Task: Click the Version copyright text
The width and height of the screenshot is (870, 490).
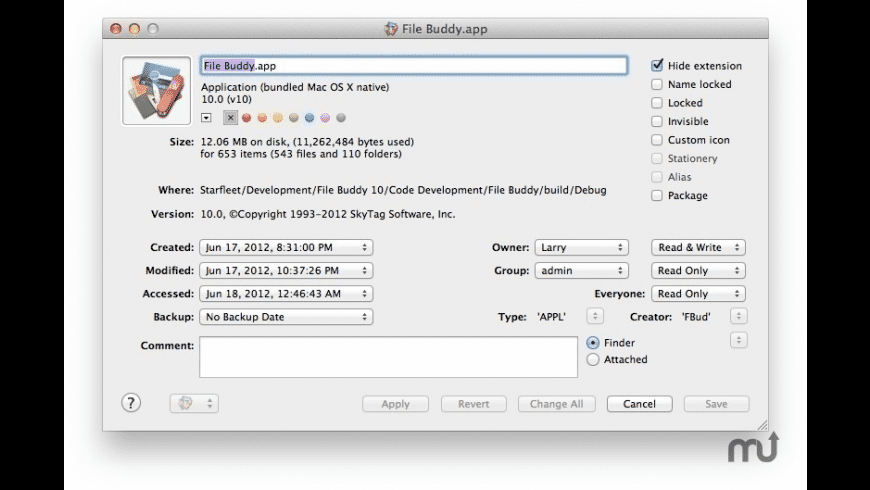Action: click(328, 214)
